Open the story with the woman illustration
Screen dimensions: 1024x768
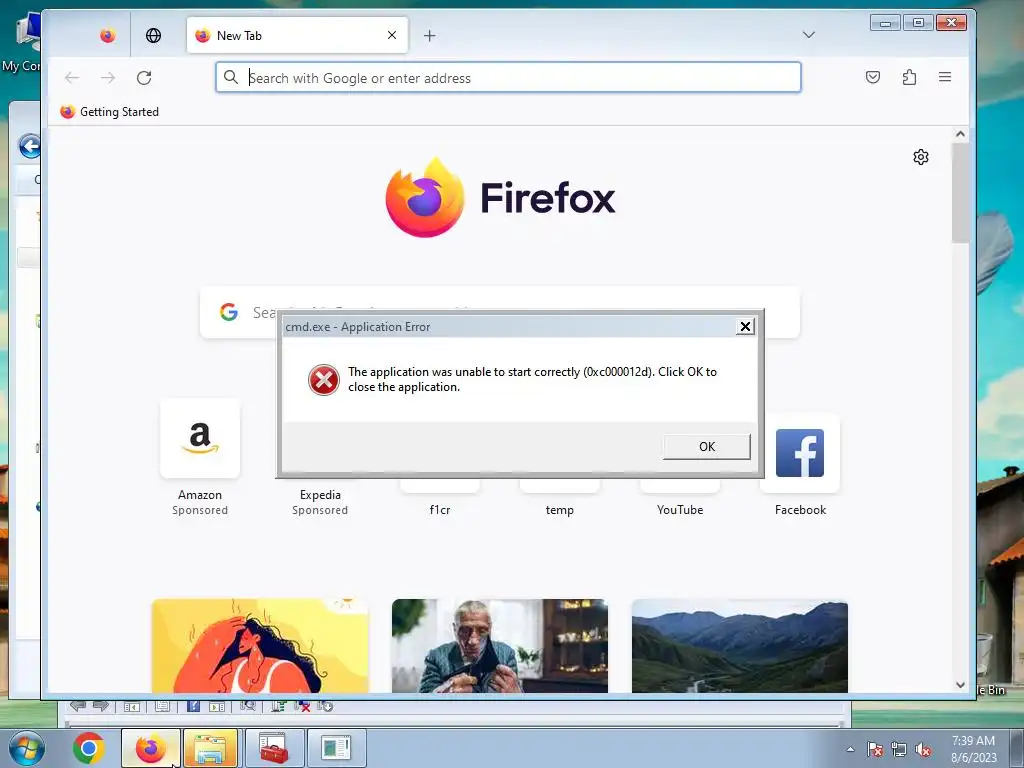[260, 646]
